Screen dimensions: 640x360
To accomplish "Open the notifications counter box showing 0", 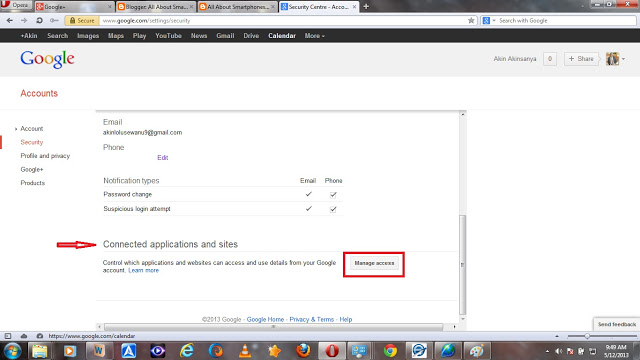I will click(550, 59).
